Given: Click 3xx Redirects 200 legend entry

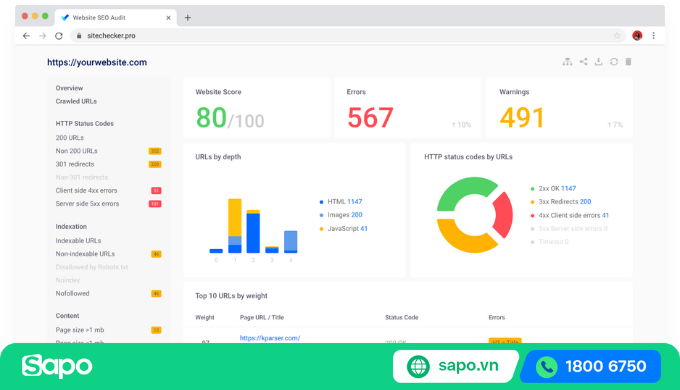Looking at the screenshot, I should [x=561, y=202].
